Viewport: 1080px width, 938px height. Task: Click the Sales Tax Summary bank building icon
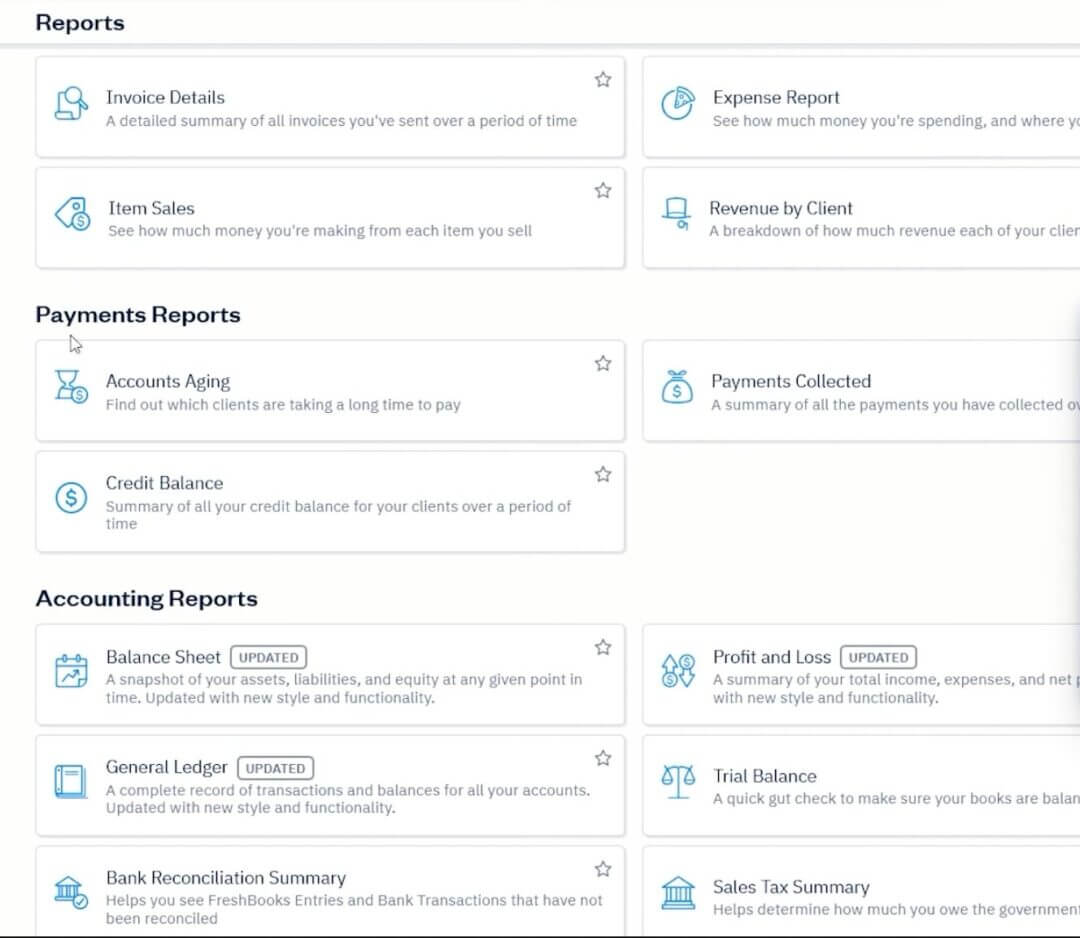[678, 892]
